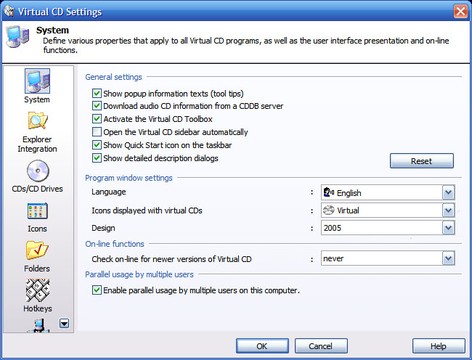Uncheck Enable parallel usage by multiple users
The height and width of the screenshot is (360, 472).
pyautogui.click(x=97, y=290)
